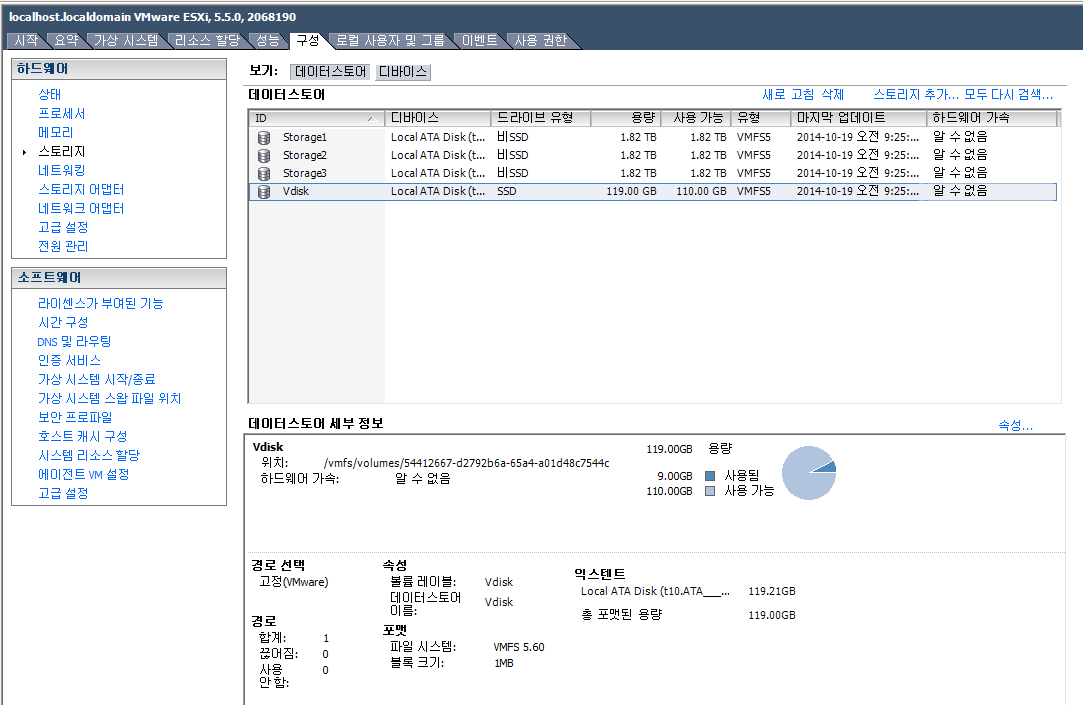Open the 전원 관리 link
The width and height of the screenshot is (1083, 705).
click(63, 247)
